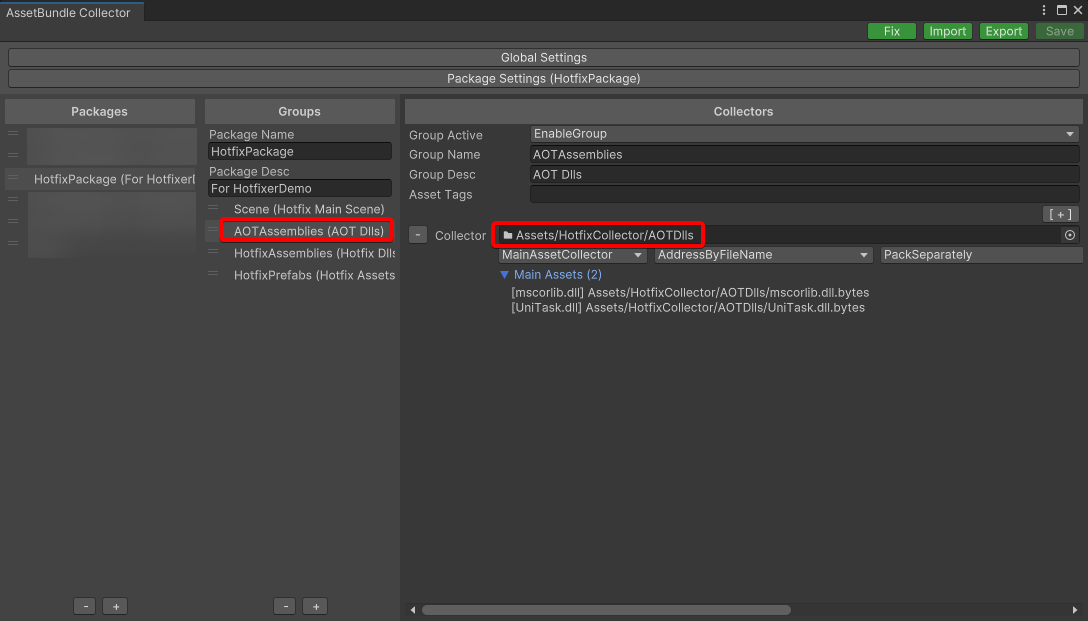This screenshot has width=1088, height=621.
Task: Click plus button under Packages list
Action: click(115, 606)
